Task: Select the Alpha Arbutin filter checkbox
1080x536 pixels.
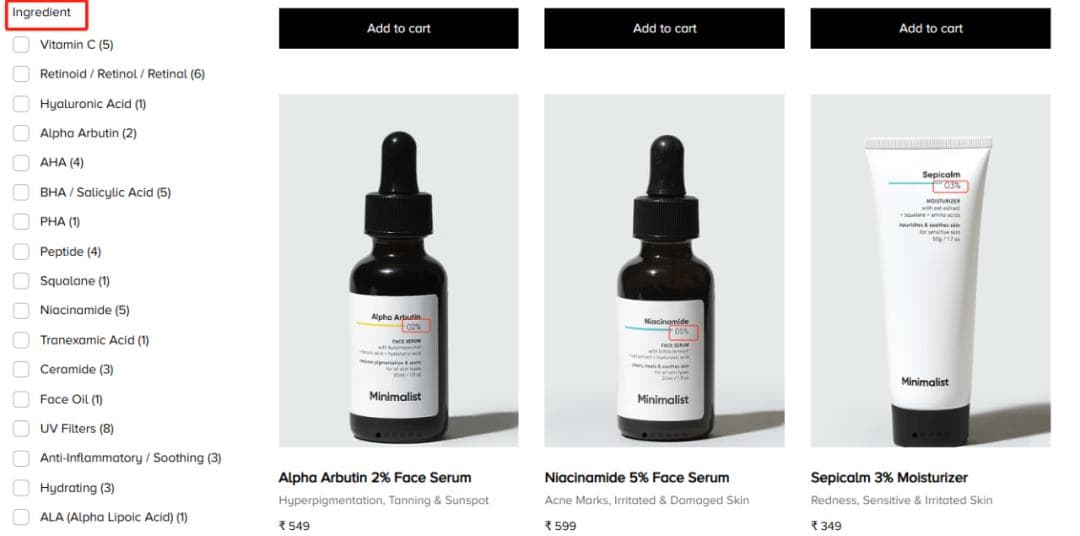Action: click(21, 133)
